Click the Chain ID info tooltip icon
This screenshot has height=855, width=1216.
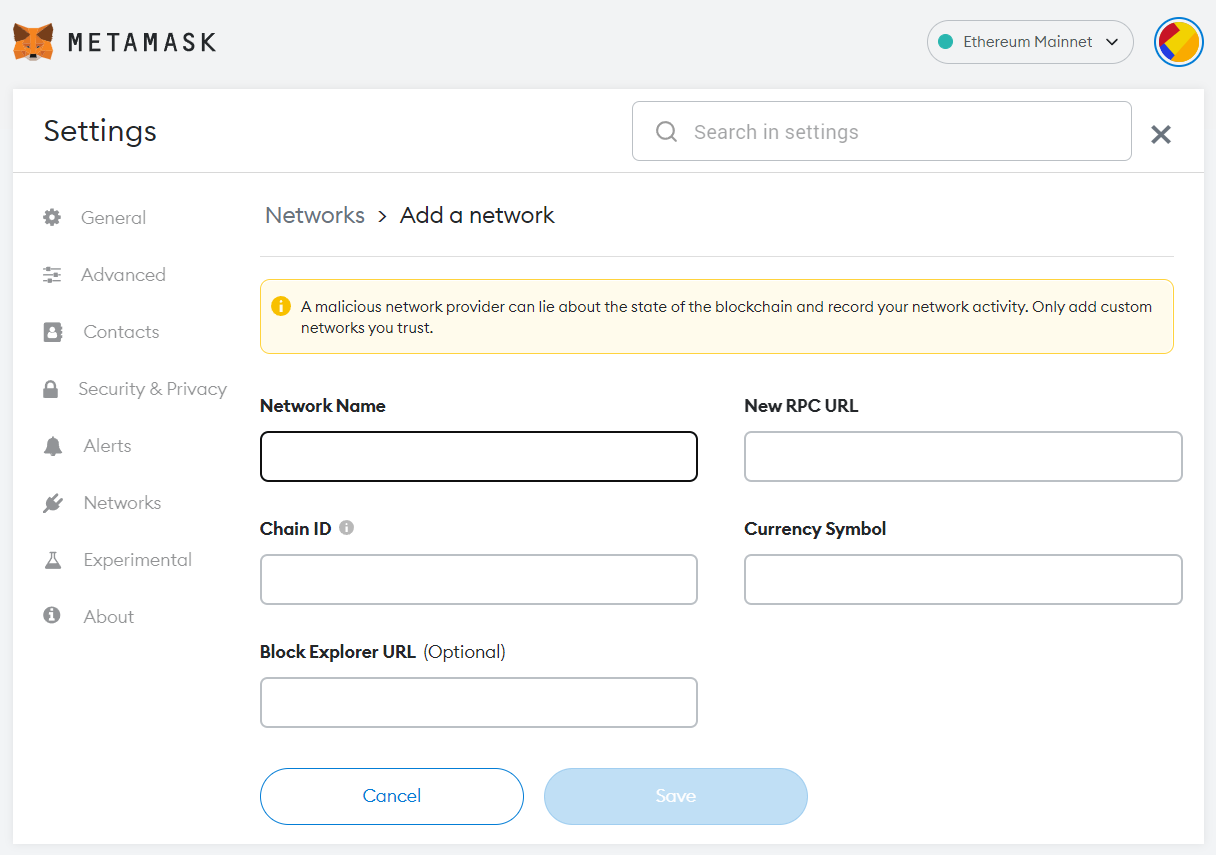pyautogui.click(x=347, y=527)
